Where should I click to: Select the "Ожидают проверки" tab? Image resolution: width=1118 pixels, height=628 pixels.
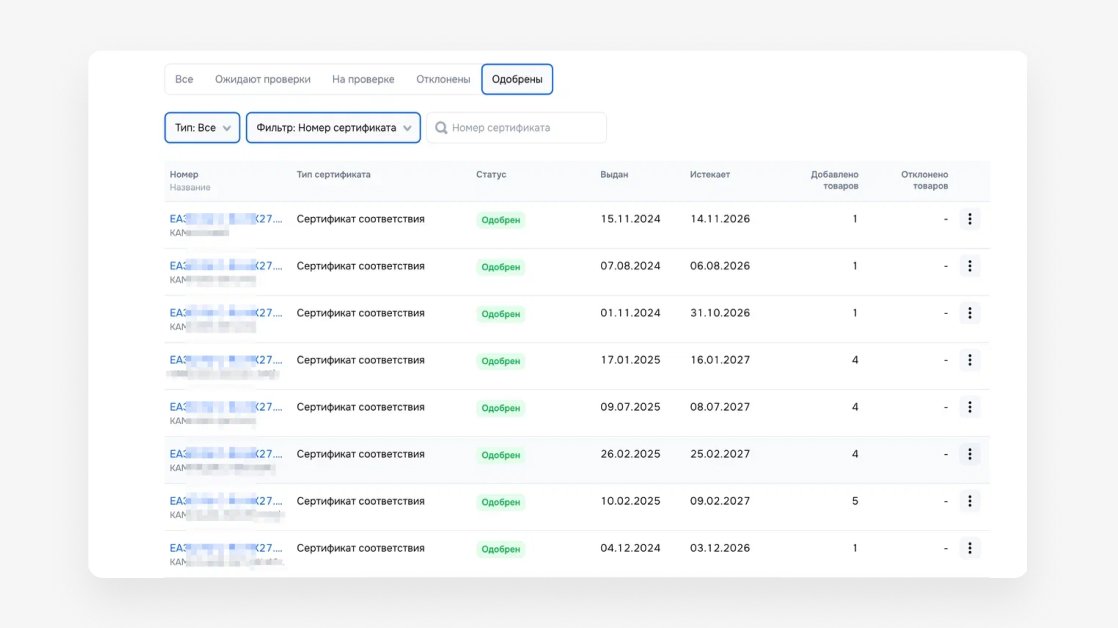point(262,79)
